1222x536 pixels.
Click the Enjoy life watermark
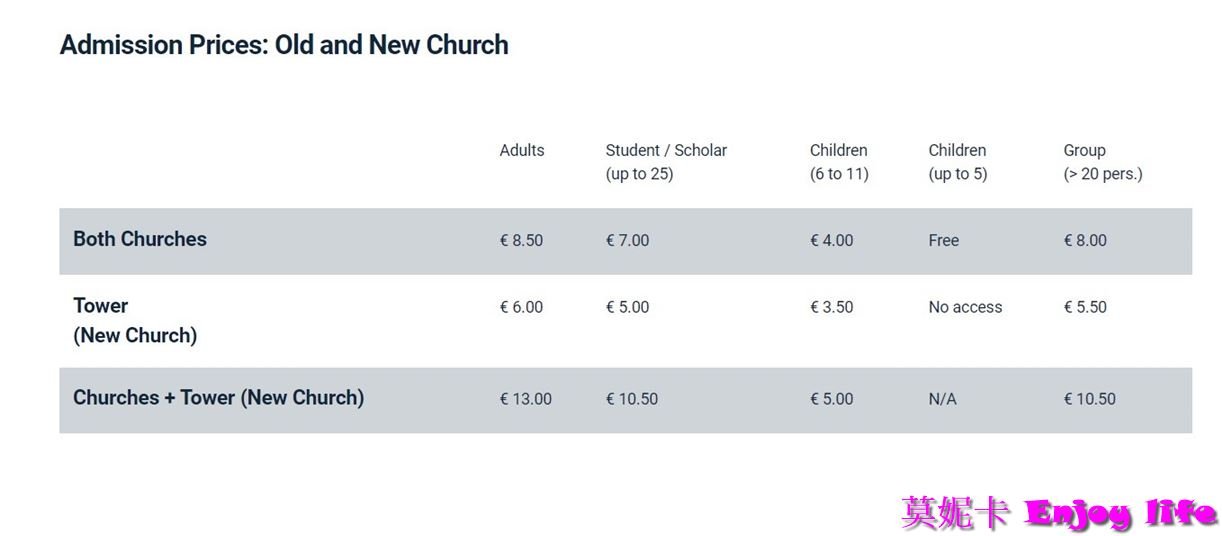pyautogui.click(x=1120, y=514)
